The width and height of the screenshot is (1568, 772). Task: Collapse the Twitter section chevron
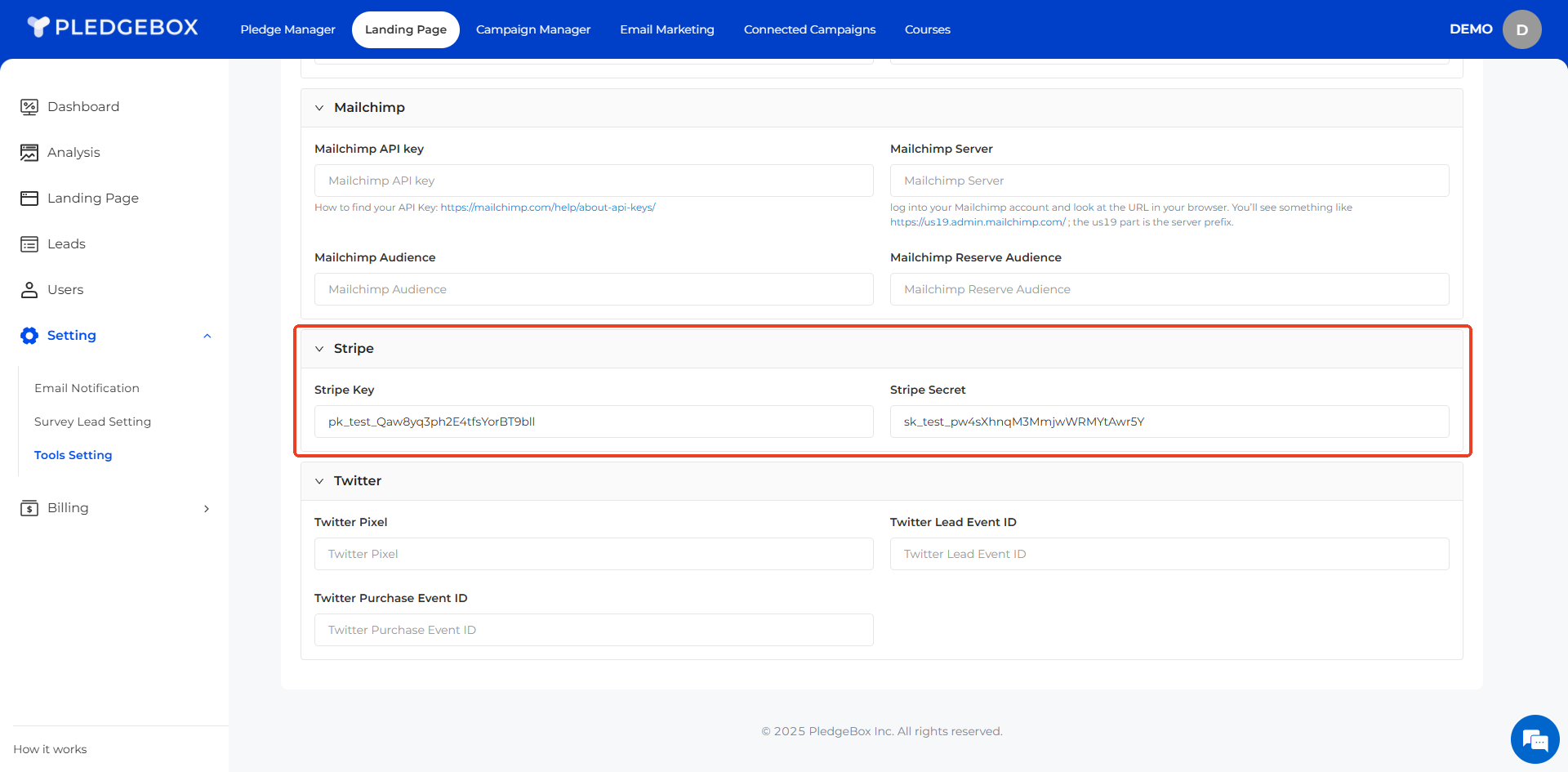[319, 481]
